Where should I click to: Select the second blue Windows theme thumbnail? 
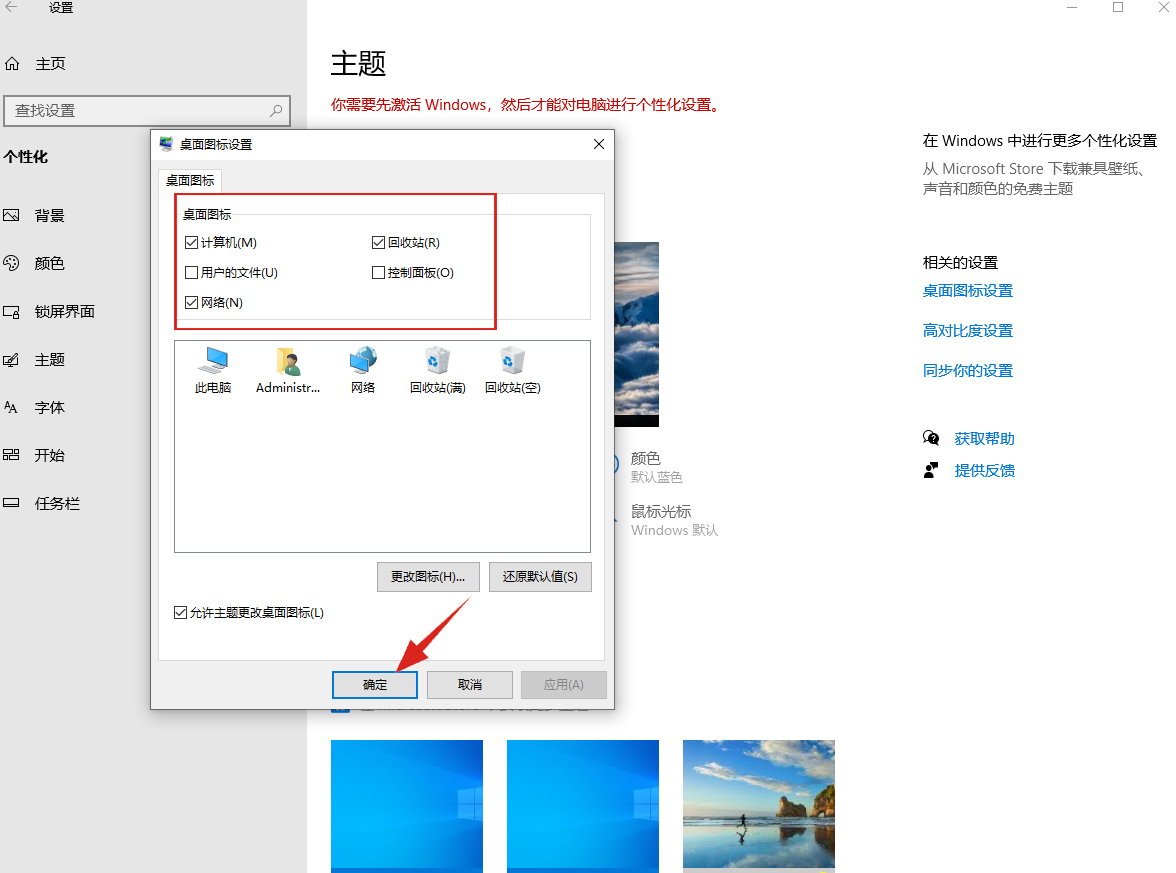pyautogui.click(x=583, y=806)
